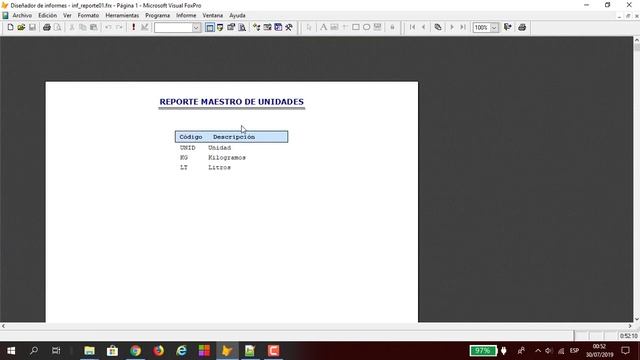Click the 'Código' column header
The width and height of the screenshot is (640, 360).
point(191,137)
